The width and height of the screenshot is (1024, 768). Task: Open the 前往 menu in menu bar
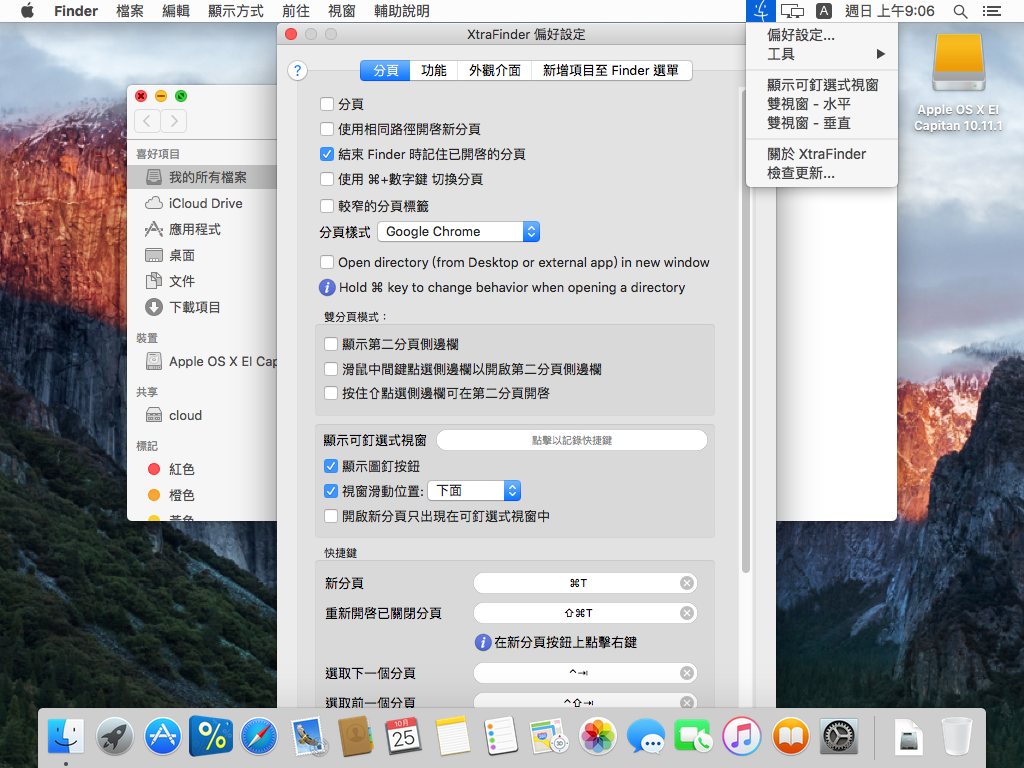coord(295,11)
